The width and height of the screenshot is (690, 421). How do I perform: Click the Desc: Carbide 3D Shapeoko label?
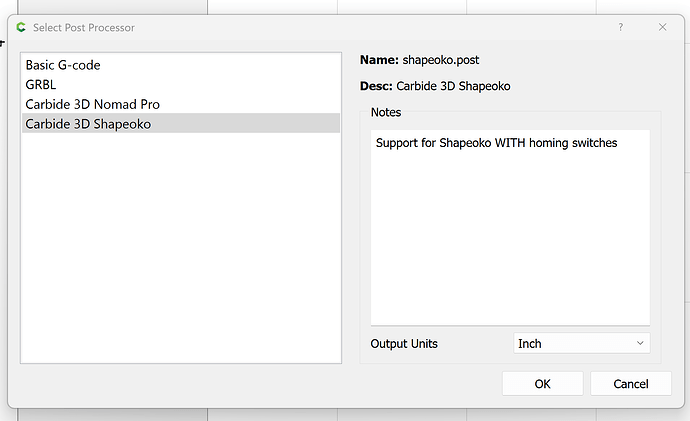(x=435, y=86)
